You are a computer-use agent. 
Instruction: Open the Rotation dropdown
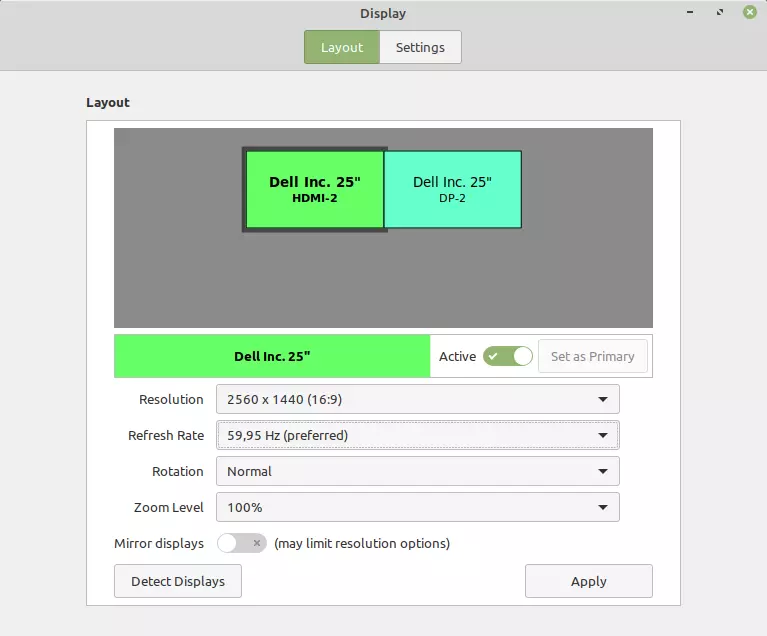tap(418, 471)
